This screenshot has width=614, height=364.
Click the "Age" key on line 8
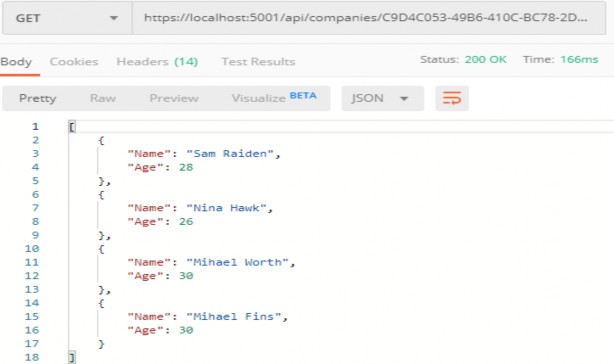click(x=145, y=222)
